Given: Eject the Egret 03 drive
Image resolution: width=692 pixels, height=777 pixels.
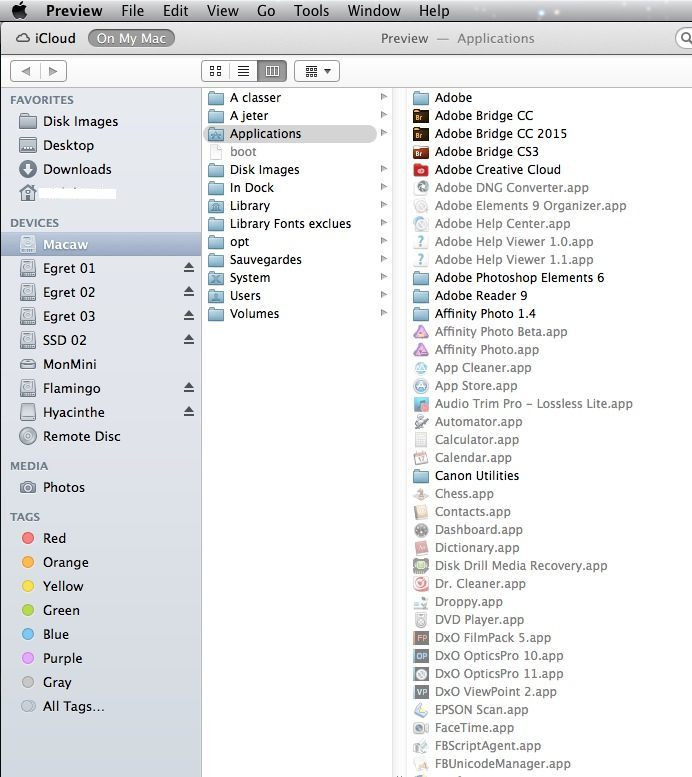Looking at the screenshot, I should coord(189,316).
